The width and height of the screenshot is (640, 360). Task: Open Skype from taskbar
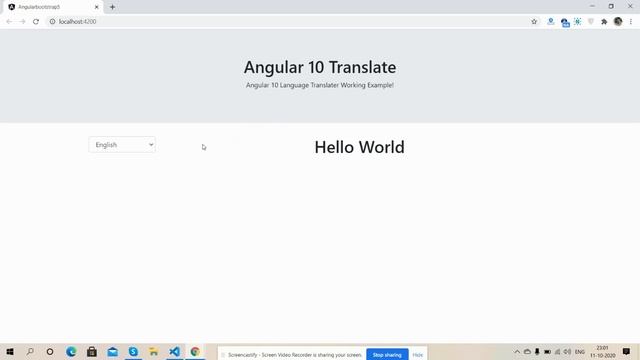point(133,351)
